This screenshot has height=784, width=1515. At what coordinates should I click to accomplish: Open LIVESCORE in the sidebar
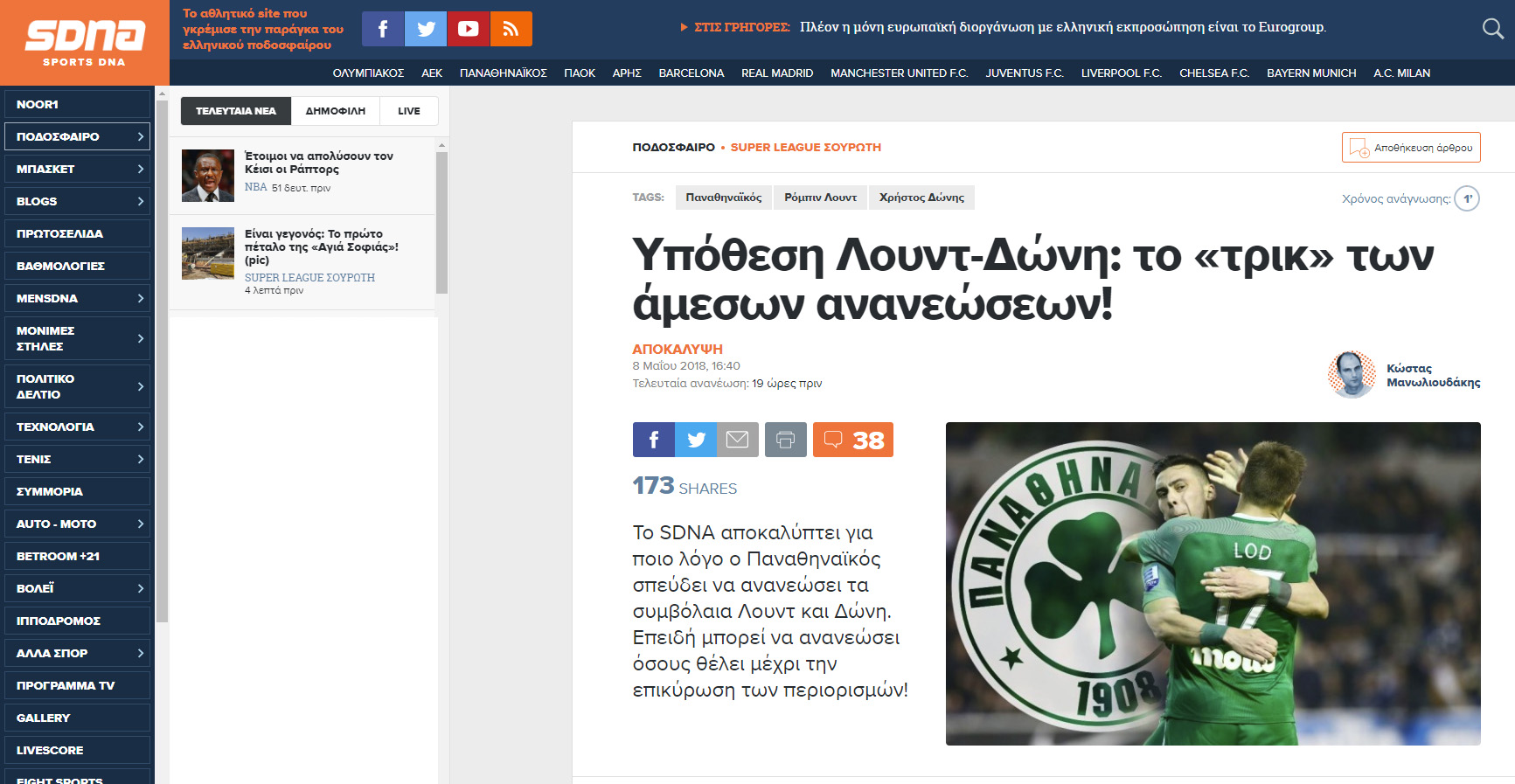click(77, 750)
